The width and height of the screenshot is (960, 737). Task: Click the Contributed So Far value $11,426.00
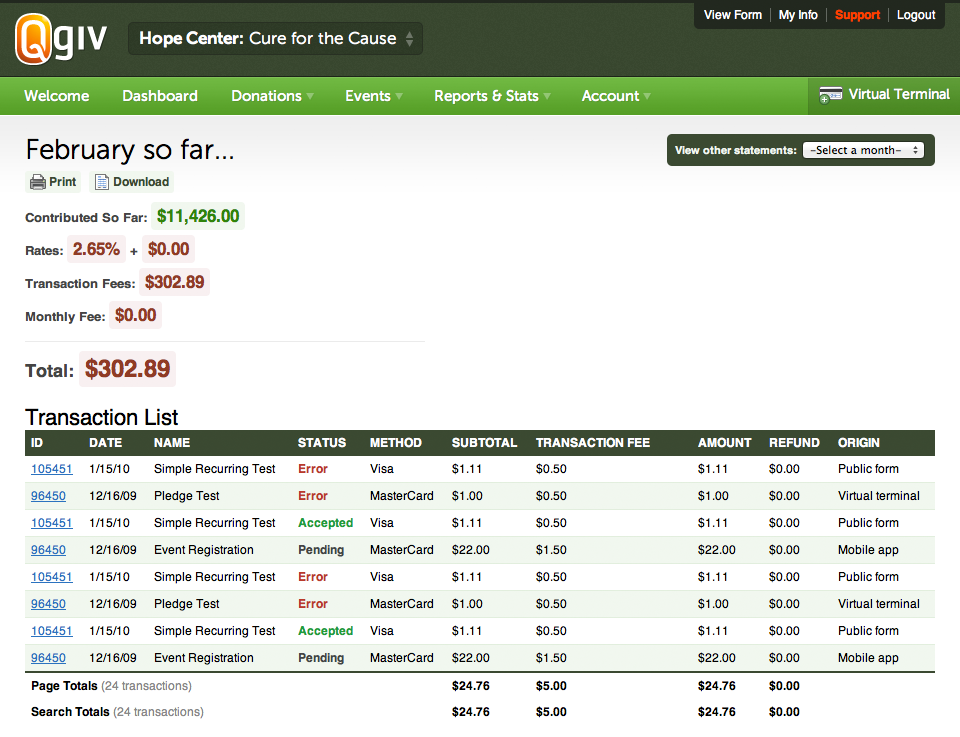[x=198, y=216]
